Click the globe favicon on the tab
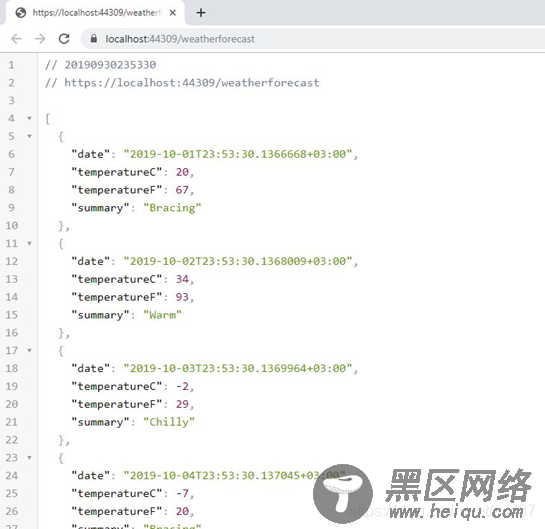545x529 pixels. coord(21,13)
